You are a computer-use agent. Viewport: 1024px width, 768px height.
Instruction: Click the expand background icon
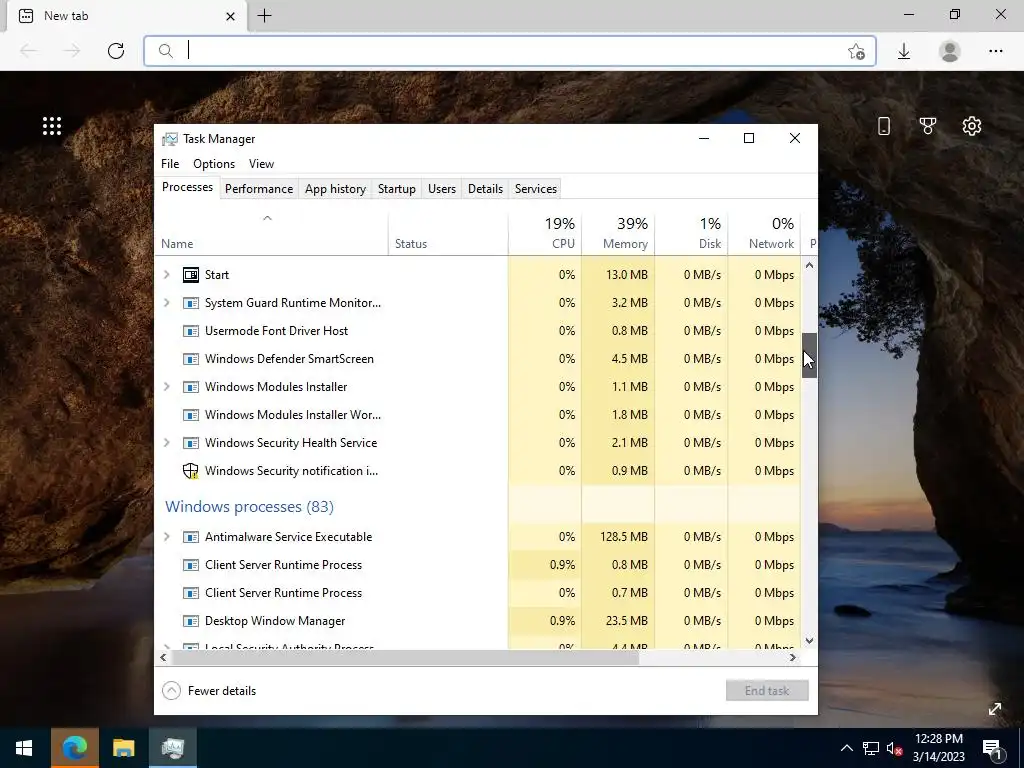(995, 709)
